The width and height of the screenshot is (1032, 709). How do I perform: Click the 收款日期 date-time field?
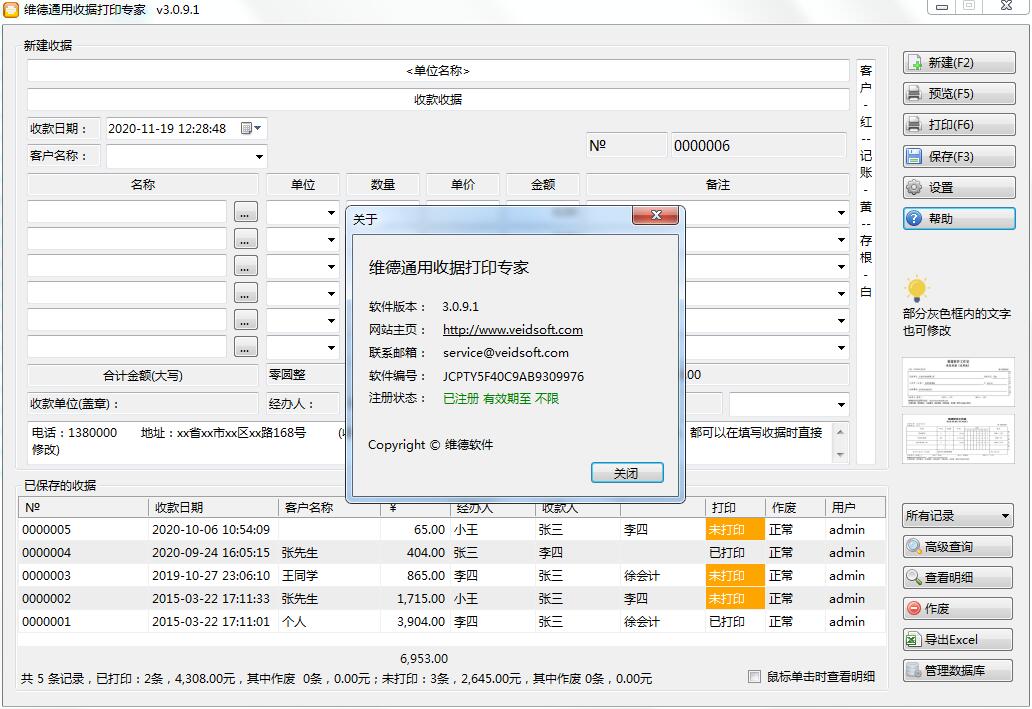click(186, 128)
